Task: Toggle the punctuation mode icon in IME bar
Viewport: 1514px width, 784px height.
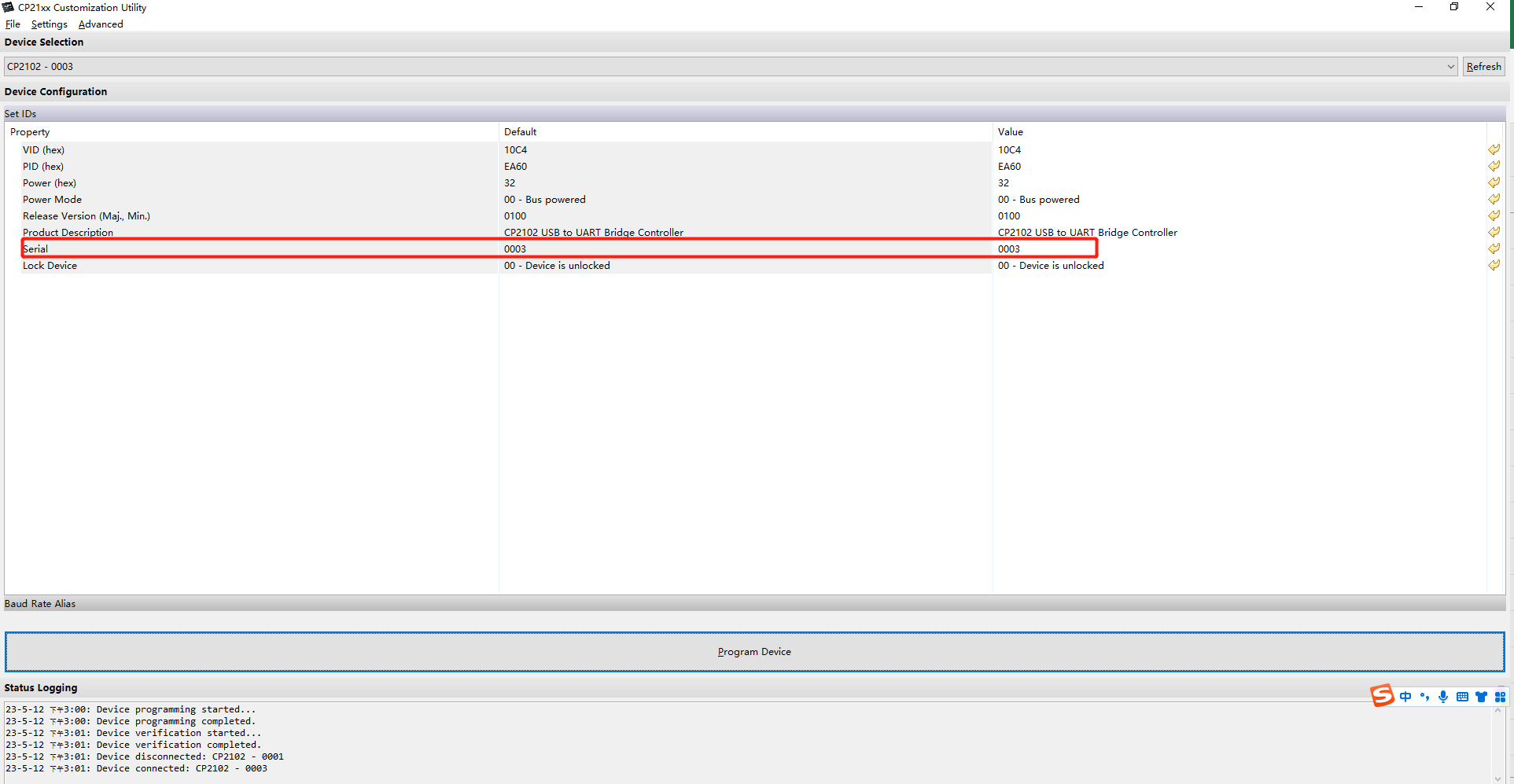Action: [x=1424, y=697]
